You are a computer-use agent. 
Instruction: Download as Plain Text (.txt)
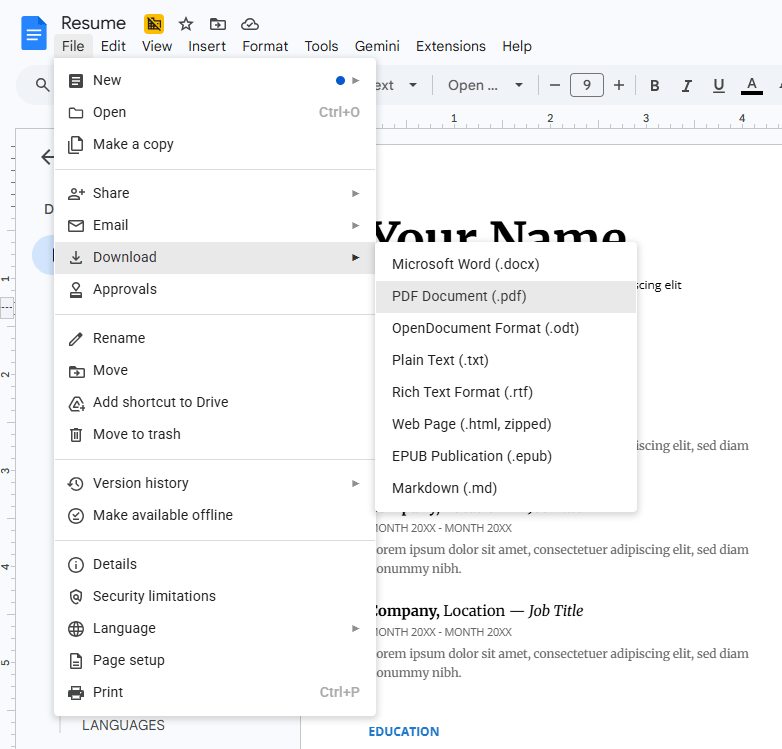[506, 360]
